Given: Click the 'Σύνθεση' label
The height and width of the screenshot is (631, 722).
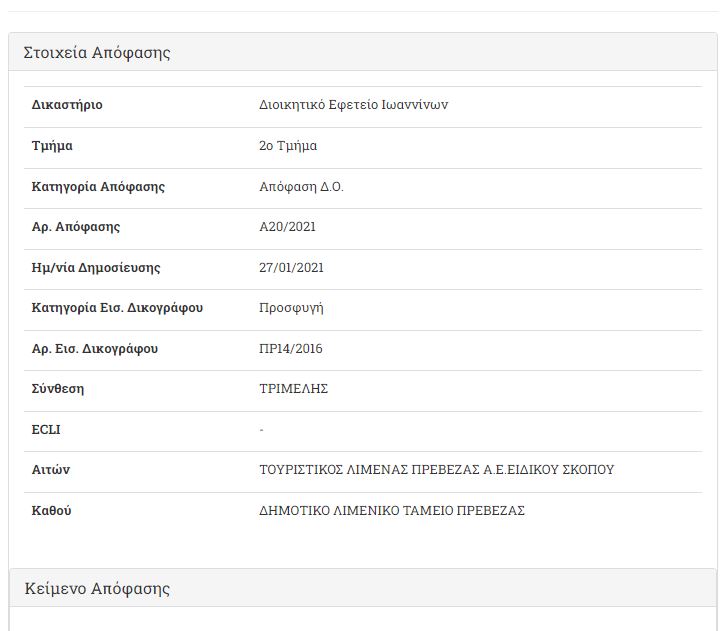Looking at the screenshot, I should [x=58, y=389].
